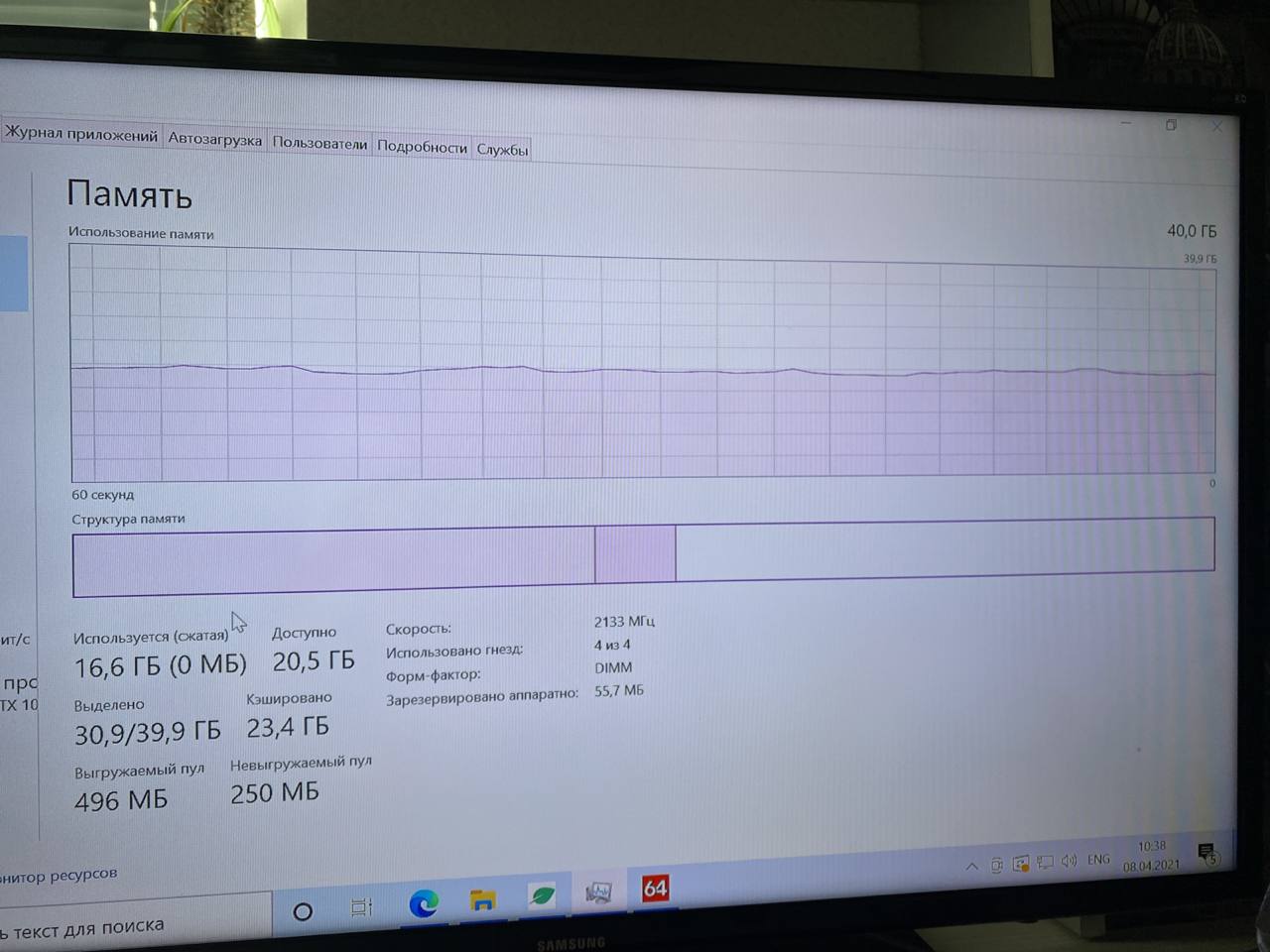Image resolution: width=1270 pixels, height=952 pixels.
Task: Open the network tray icon
Action: tap(1045, 863)
